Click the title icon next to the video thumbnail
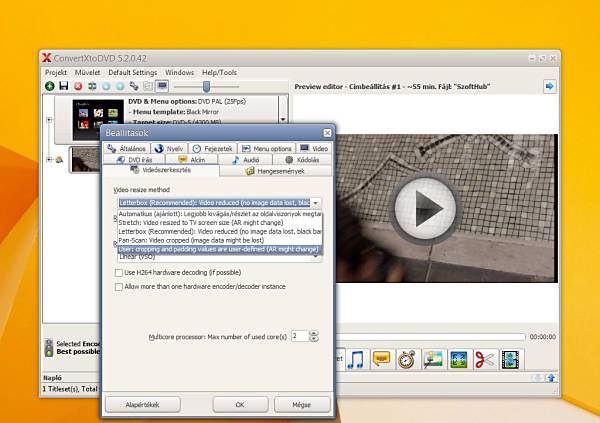 (x=59, y=160)
